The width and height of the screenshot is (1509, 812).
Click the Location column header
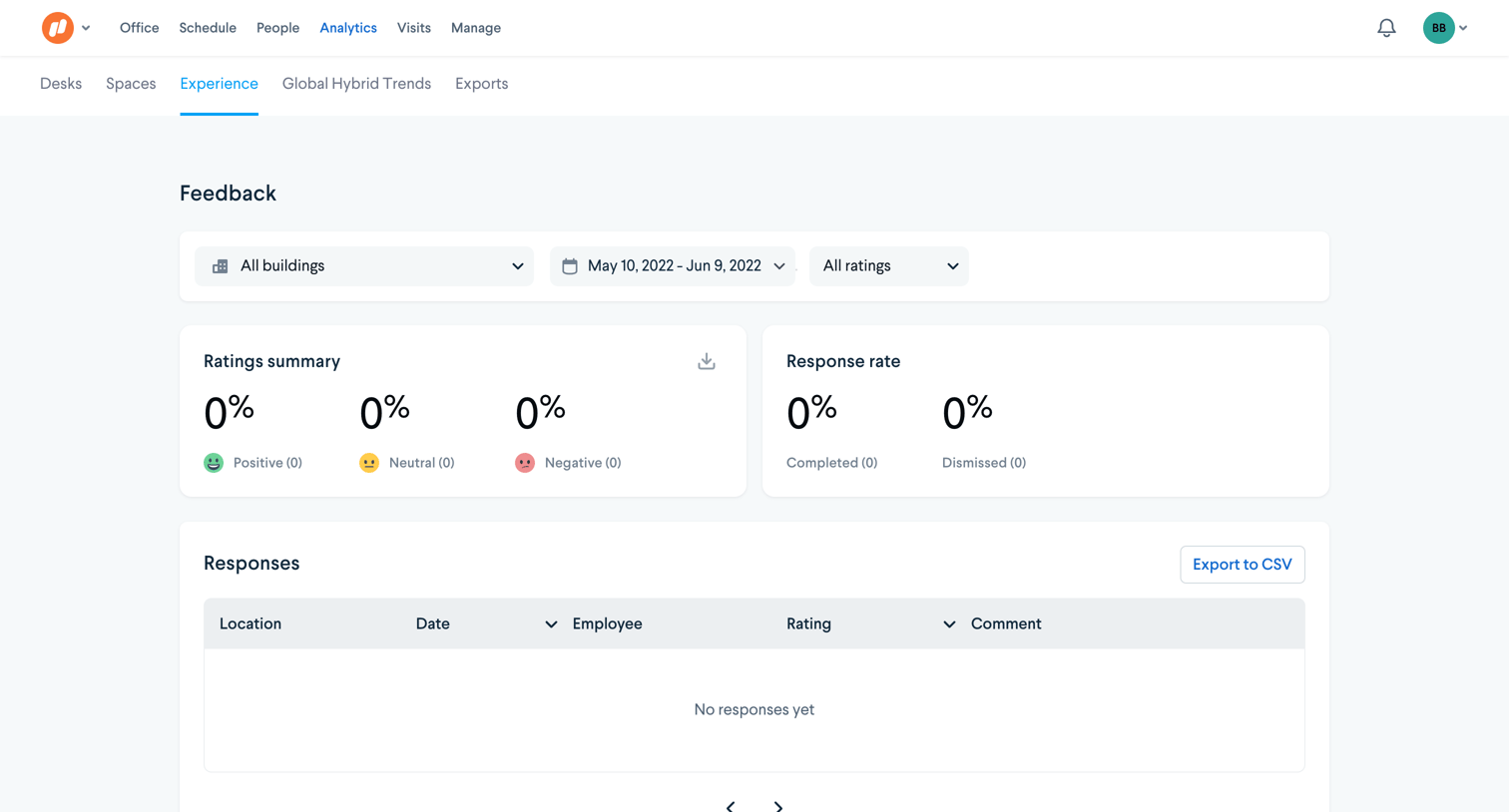251,623
